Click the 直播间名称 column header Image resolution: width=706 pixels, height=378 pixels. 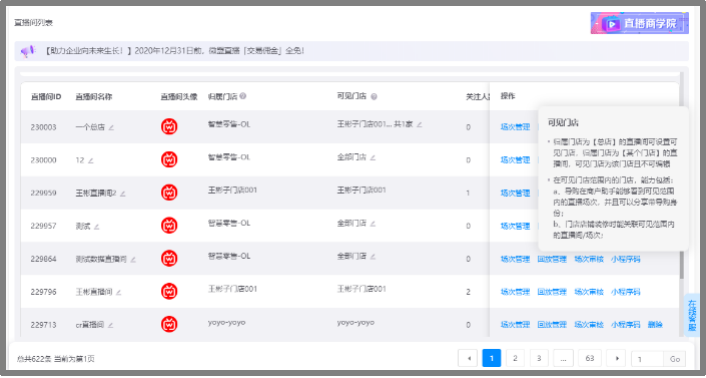(94, 96)
